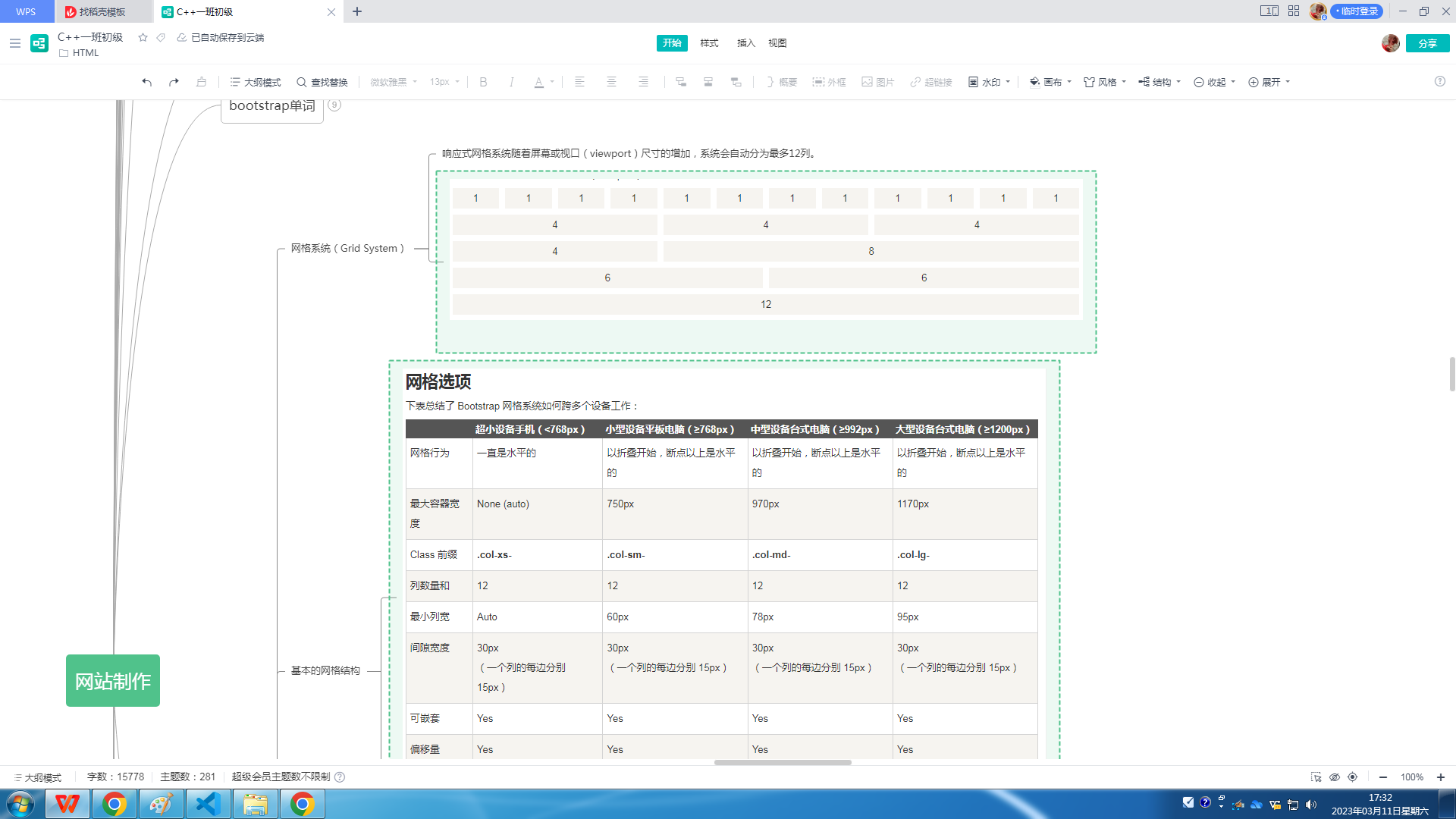Toggle the hamburger sidebar menu

(x=14, y=43)
